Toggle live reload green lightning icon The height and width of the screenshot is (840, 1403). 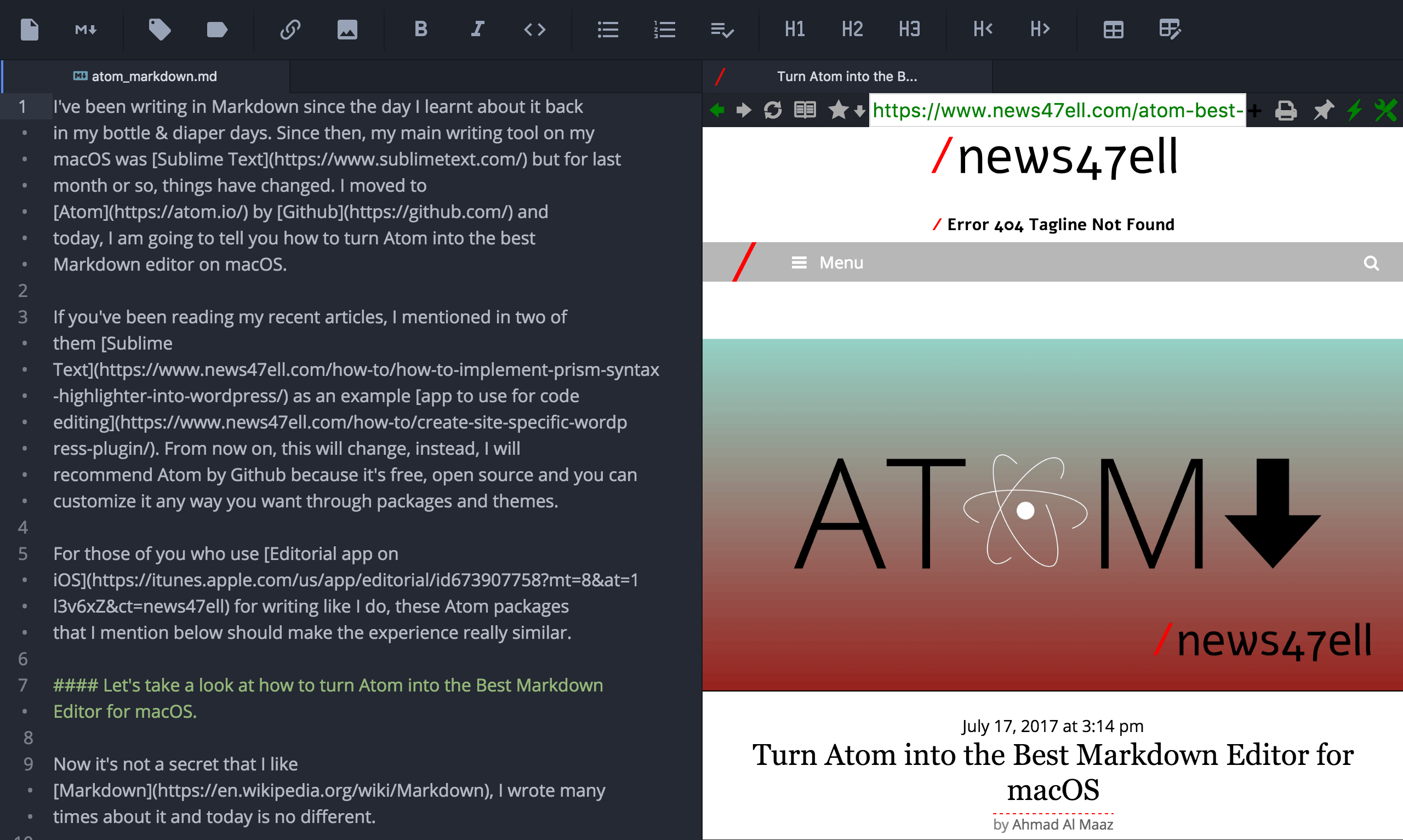1354,110
